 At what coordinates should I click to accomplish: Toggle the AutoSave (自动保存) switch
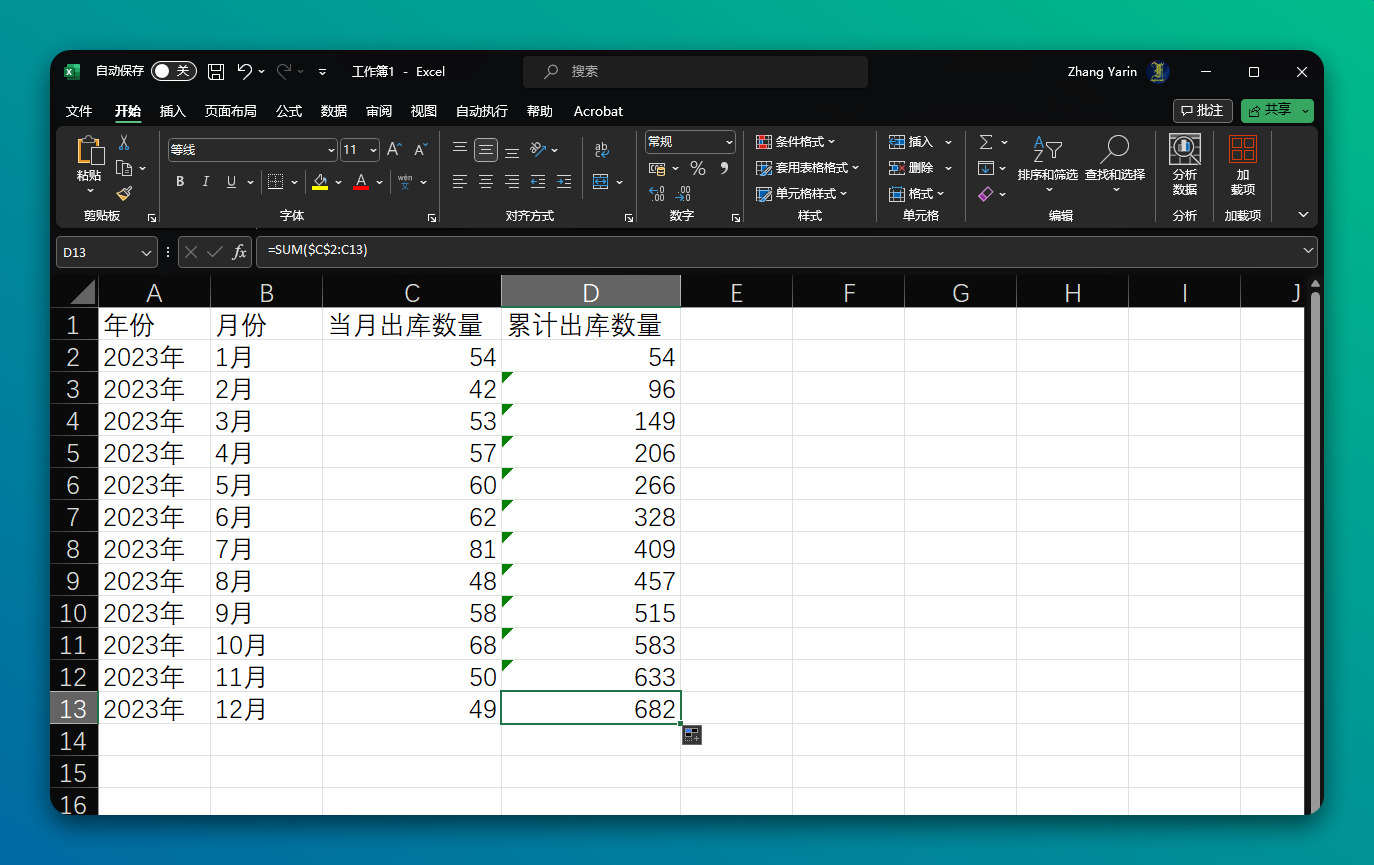click(x=174, y=71)
